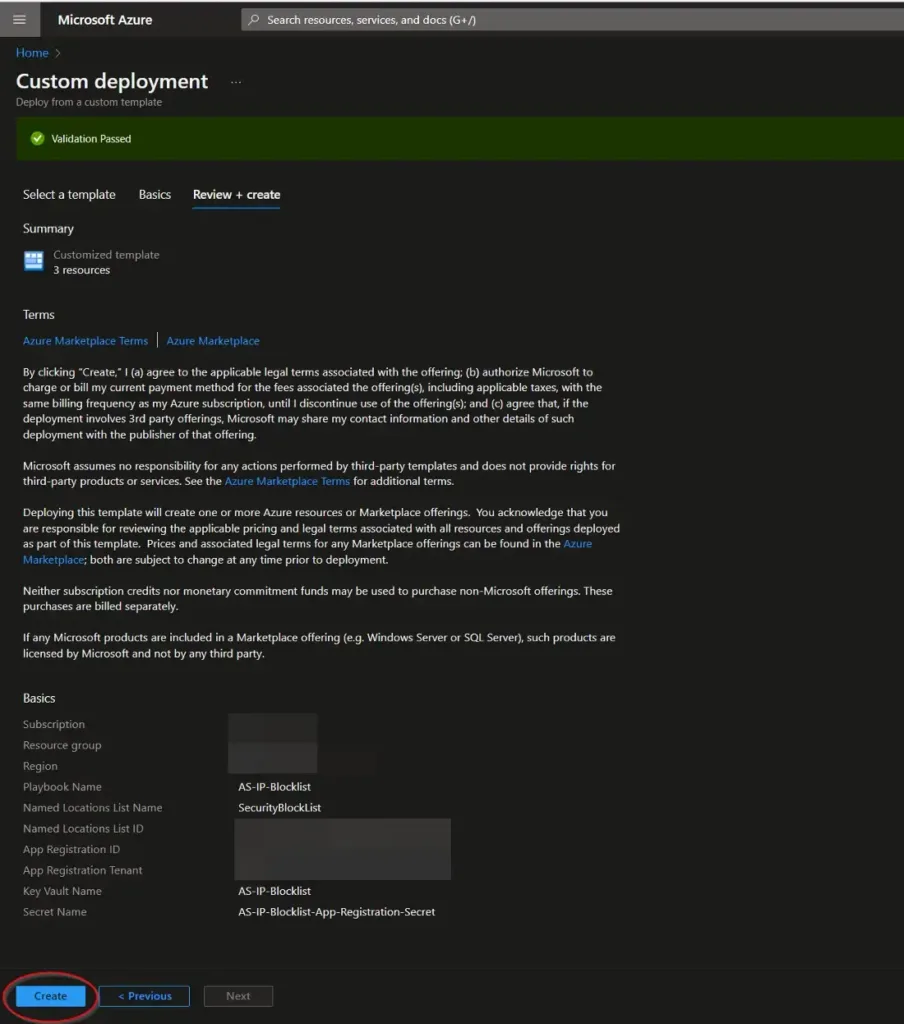Click the AS-IP-Blocklist-App-Registration-Secret value
The height and width of the screenshot is (1024, 904).
336,912
